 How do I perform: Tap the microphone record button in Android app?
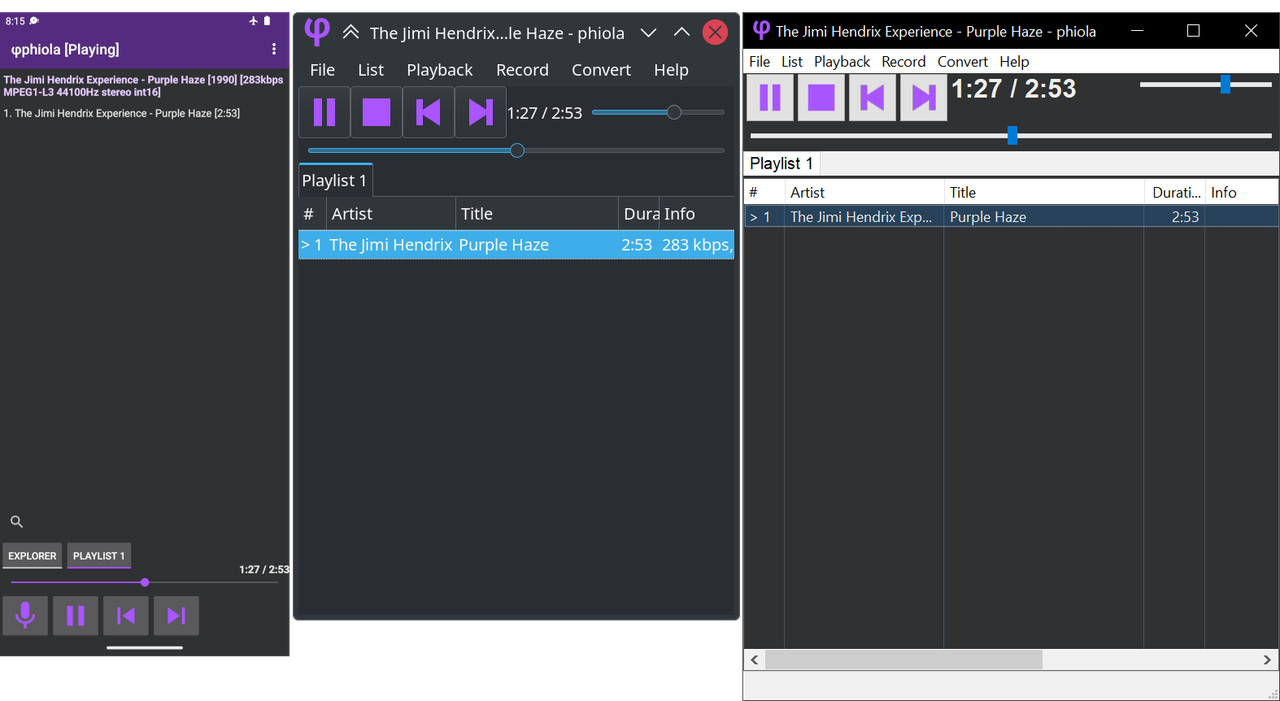(25, 616)
